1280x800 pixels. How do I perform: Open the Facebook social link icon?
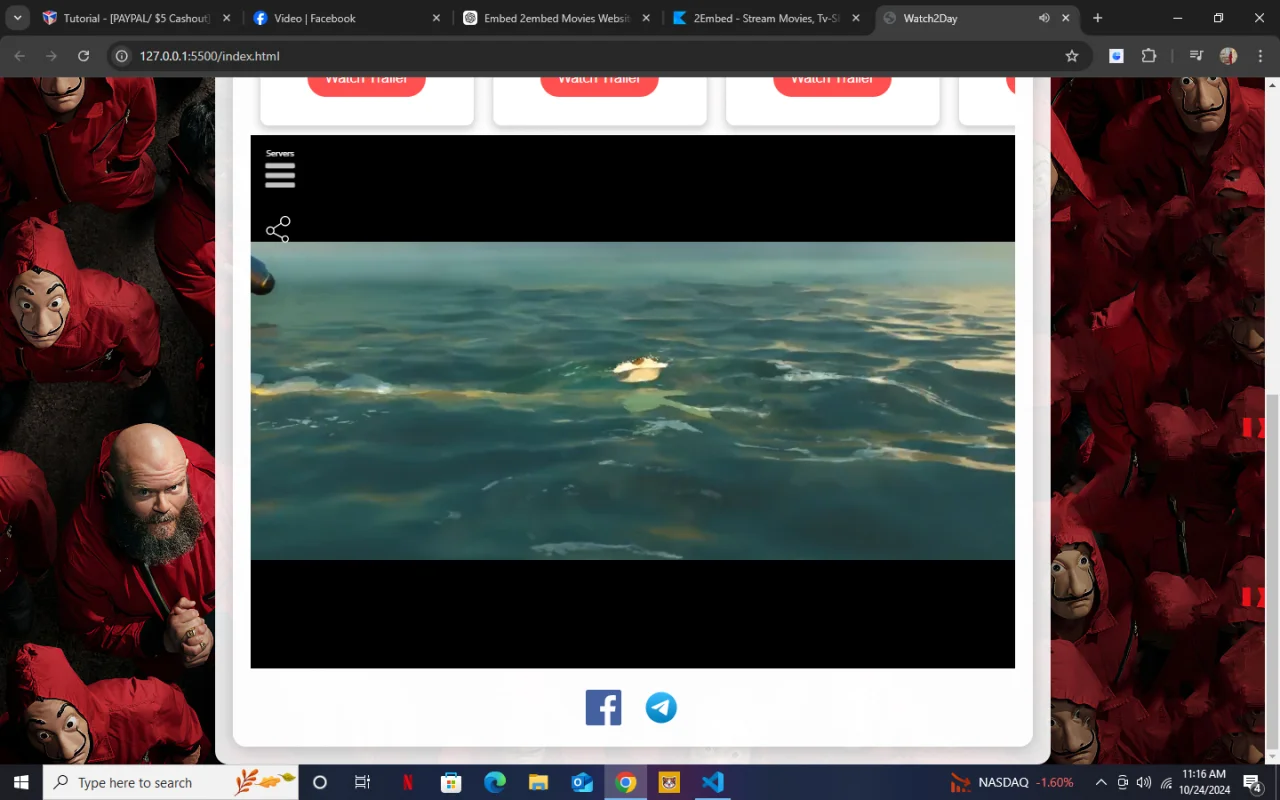(603, 707)
